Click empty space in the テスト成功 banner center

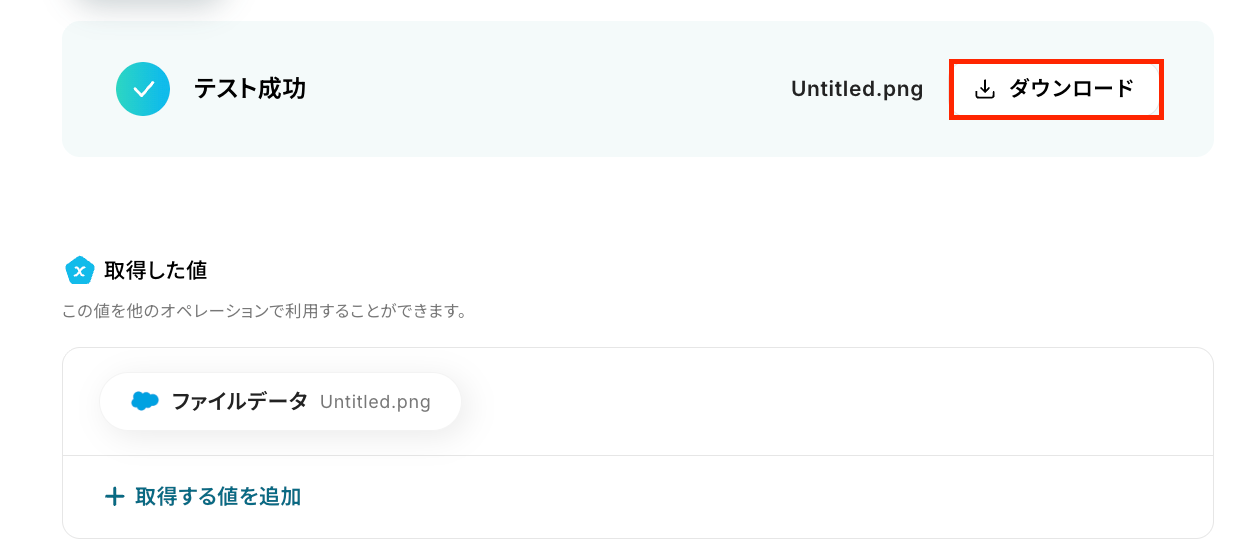tap(550, 89)
